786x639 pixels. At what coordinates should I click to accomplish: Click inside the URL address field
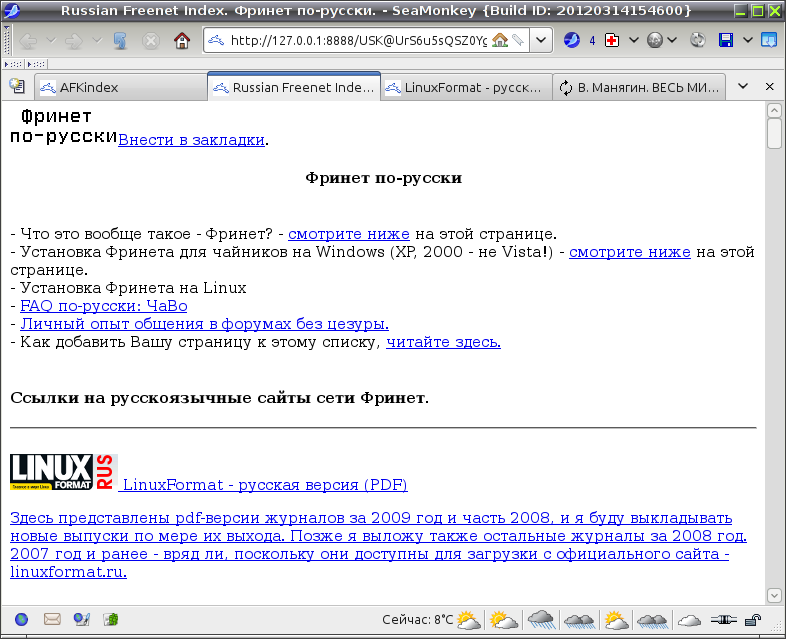tap(358, 40)
